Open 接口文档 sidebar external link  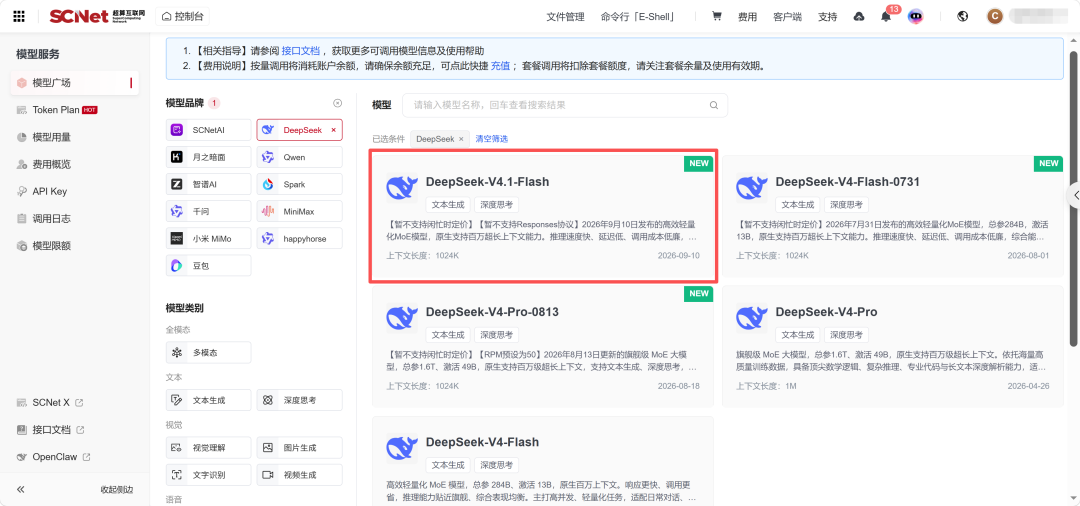click(x=49, y=430)
